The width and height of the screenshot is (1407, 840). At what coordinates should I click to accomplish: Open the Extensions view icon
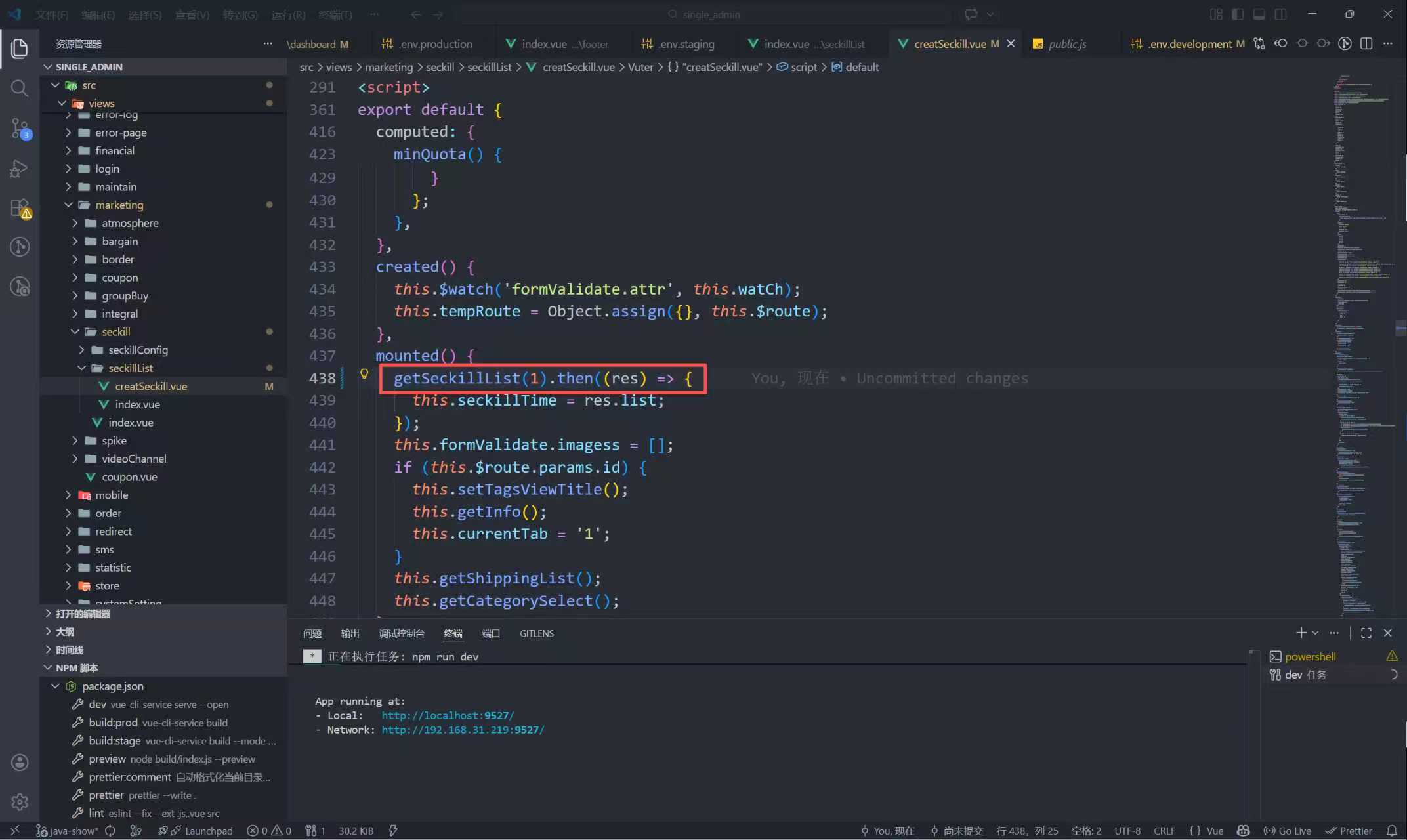tap(20, 208)
